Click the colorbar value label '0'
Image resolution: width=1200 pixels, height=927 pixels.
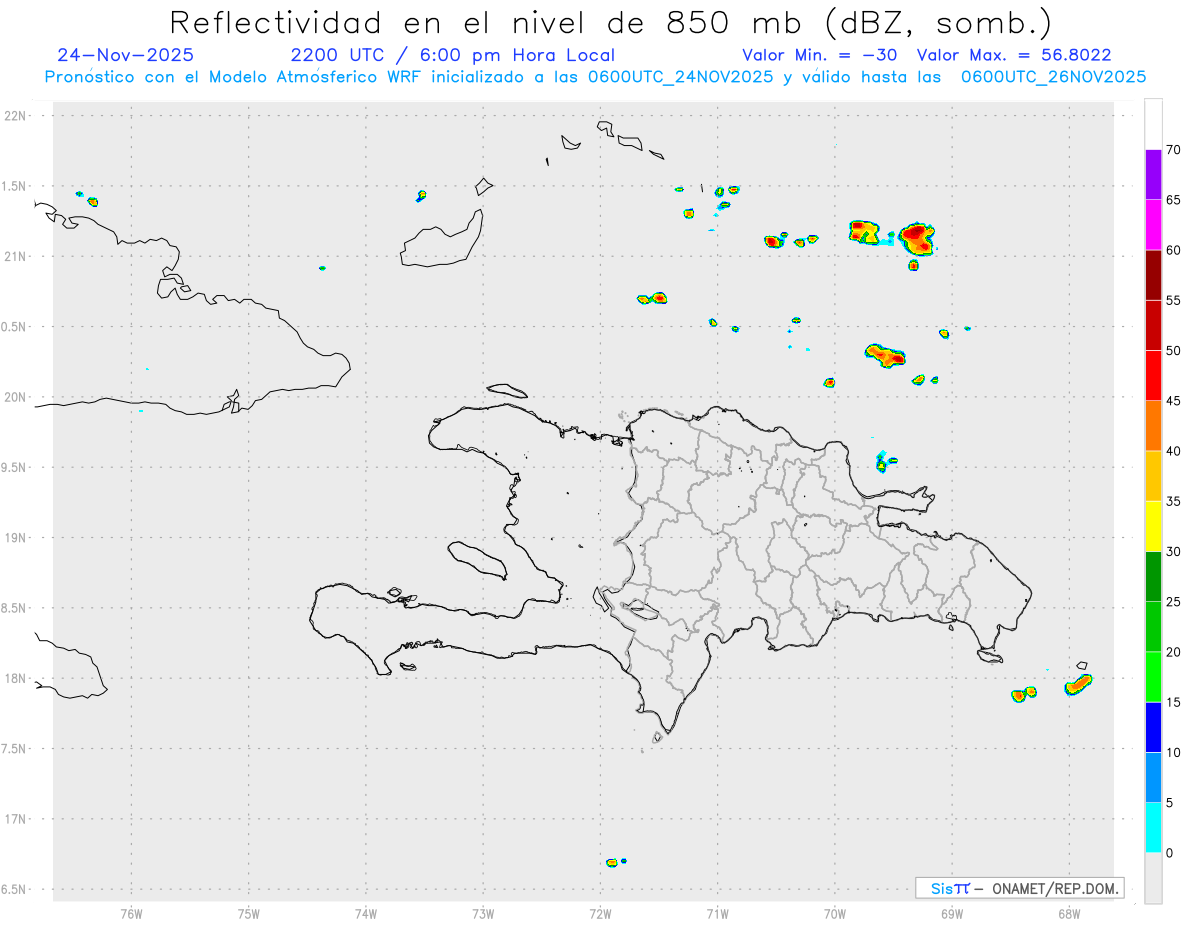[1169, 853]
